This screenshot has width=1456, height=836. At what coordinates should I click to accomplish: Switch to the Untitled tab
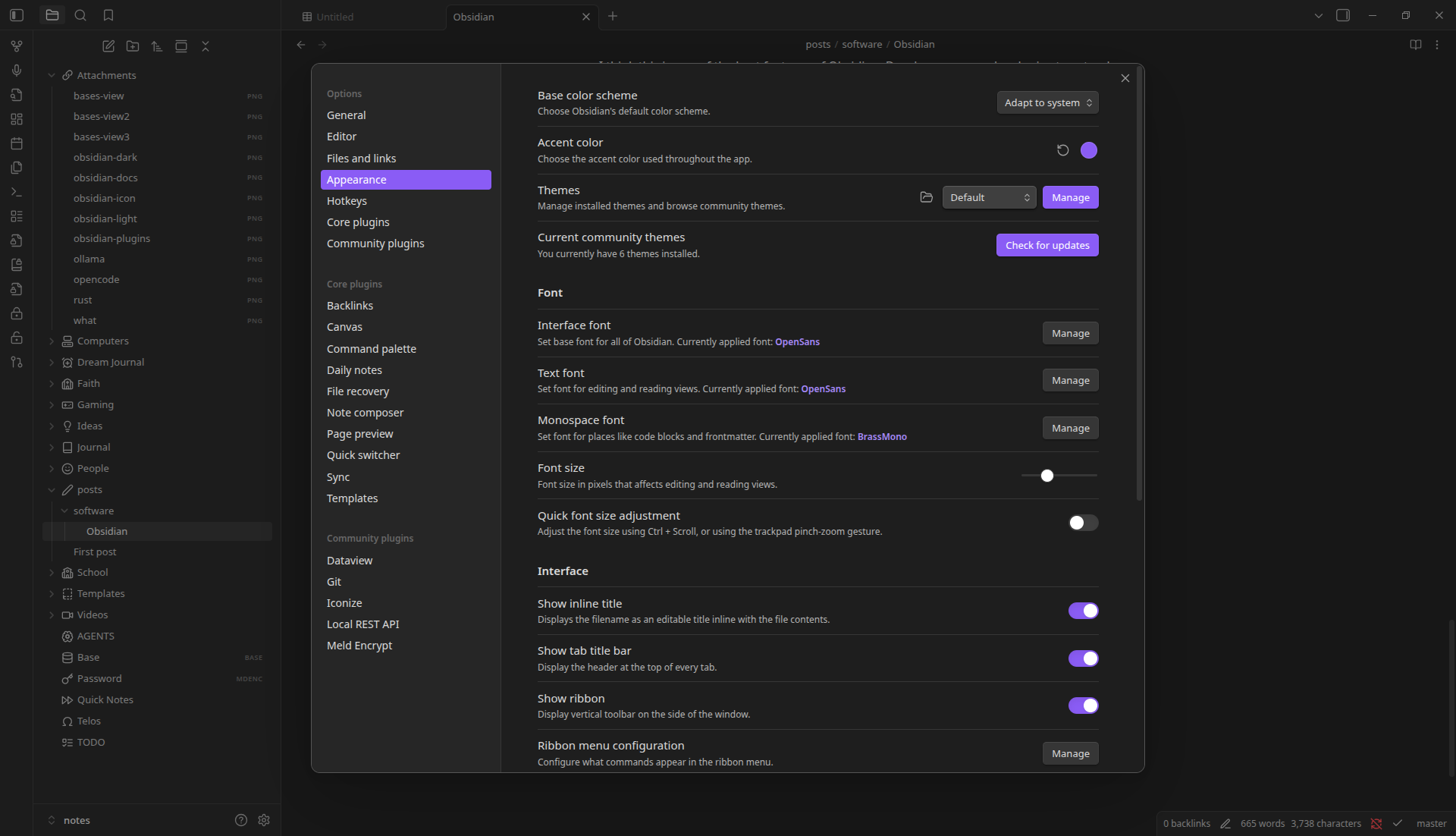(x=334, y=17)
